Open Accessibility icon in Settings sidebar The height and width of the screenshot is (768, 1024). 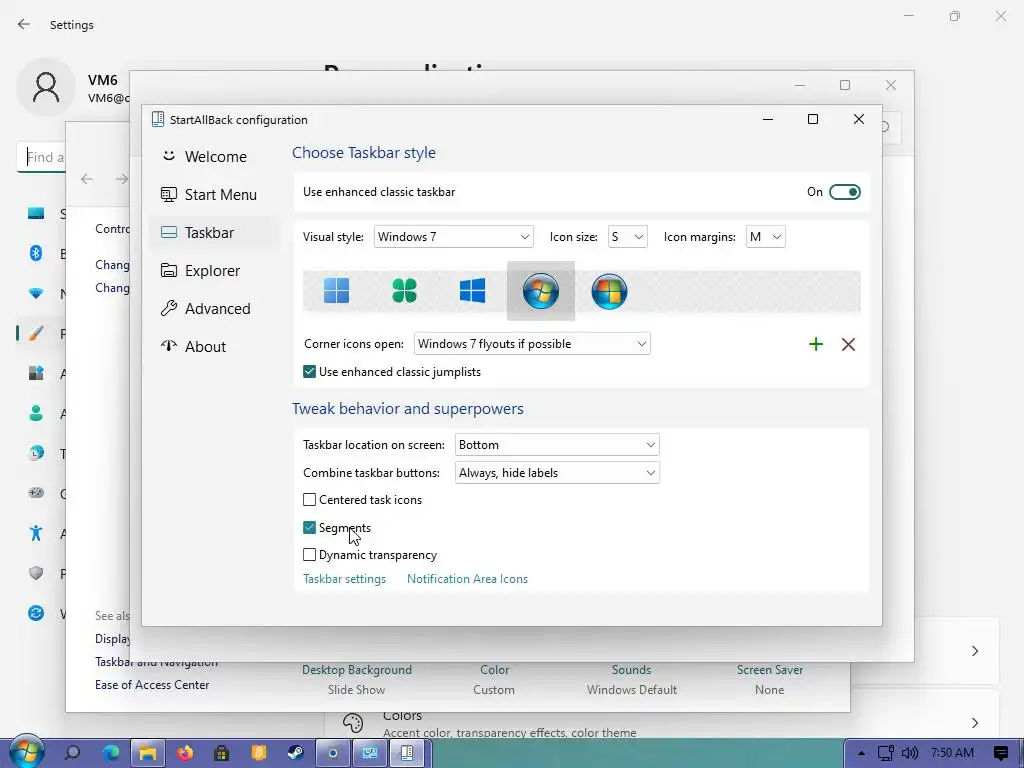(36, 534)
